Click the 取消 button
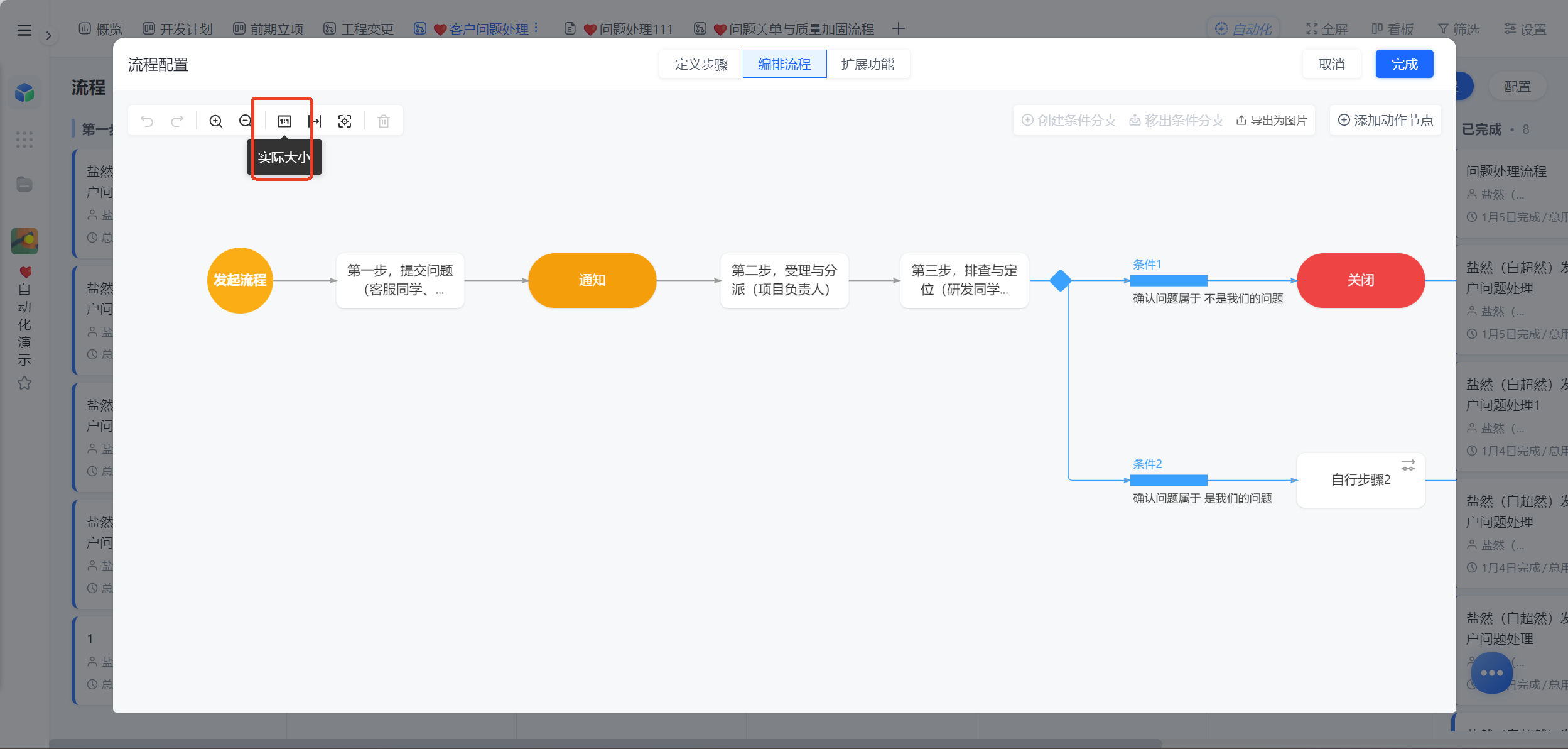Image resolution: width=1568 pixels, height=749 pixels. pos(1331,64)
